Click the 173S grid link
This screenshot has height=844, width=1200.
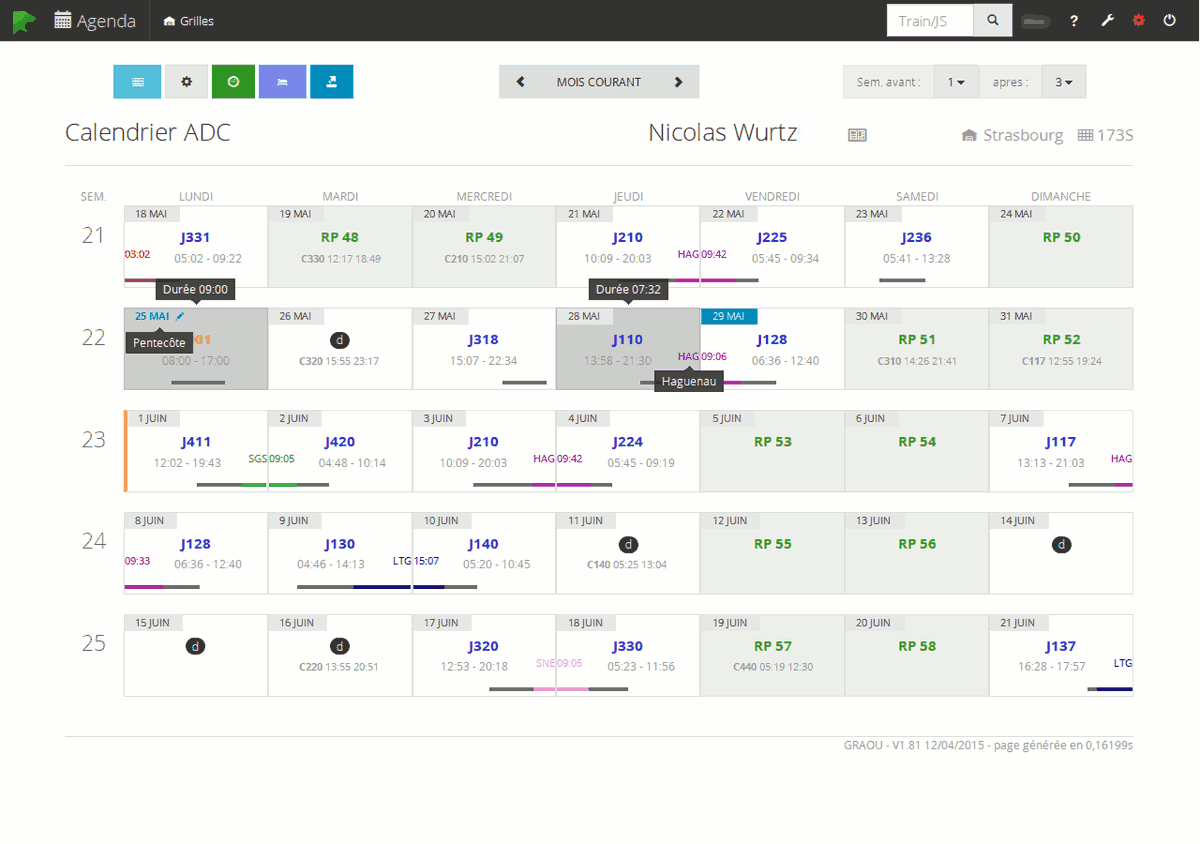tap(1105, 135)
